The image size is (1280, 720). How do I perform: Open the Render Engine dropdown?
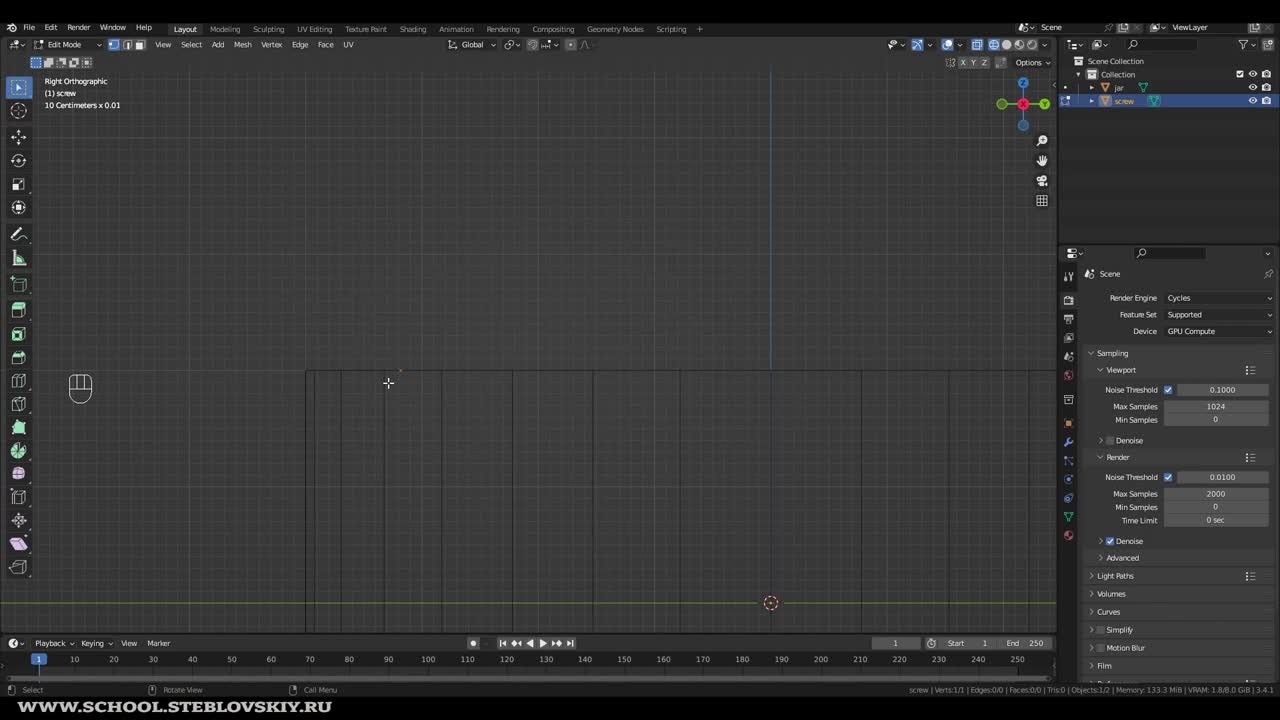click(x=1220, y=298)
